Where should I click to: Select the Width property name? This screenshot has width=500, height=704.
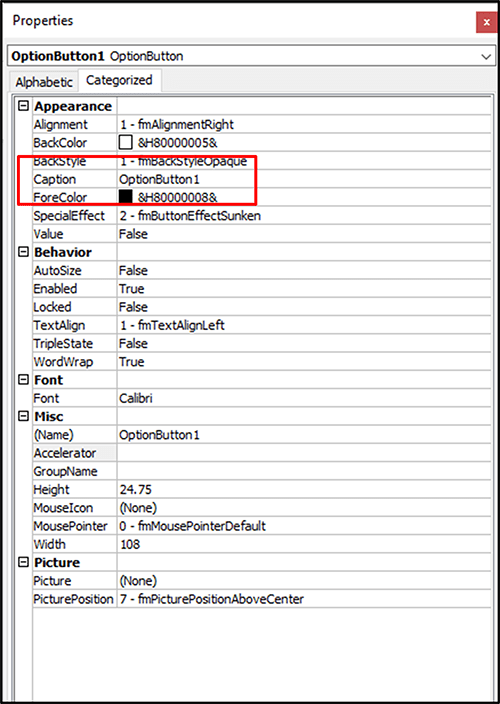coord(49,545)
